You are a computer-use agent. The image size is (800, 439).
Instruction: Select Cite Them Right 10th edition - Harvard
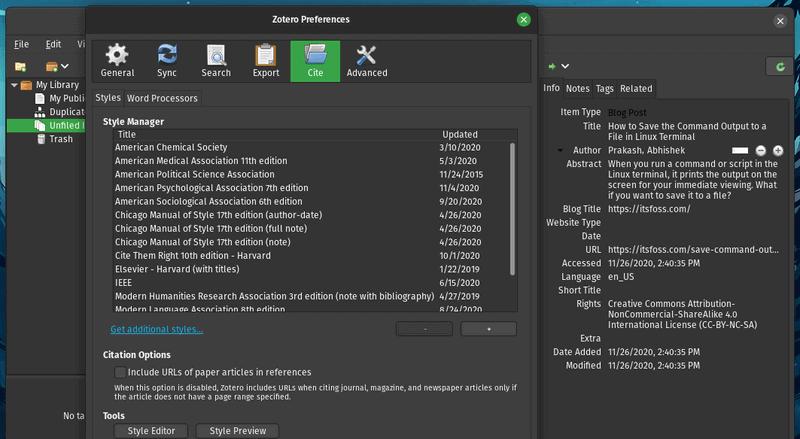coord(311,256)
